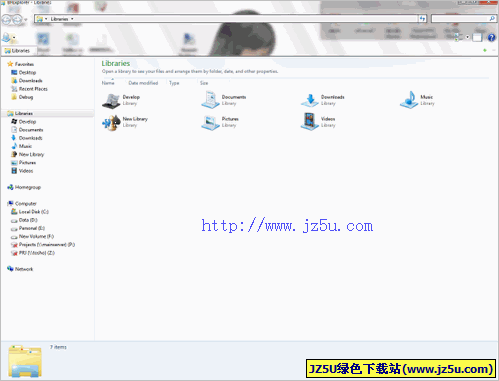
Task: Click the Homegroup icon in sidebar
Action: 10,187
